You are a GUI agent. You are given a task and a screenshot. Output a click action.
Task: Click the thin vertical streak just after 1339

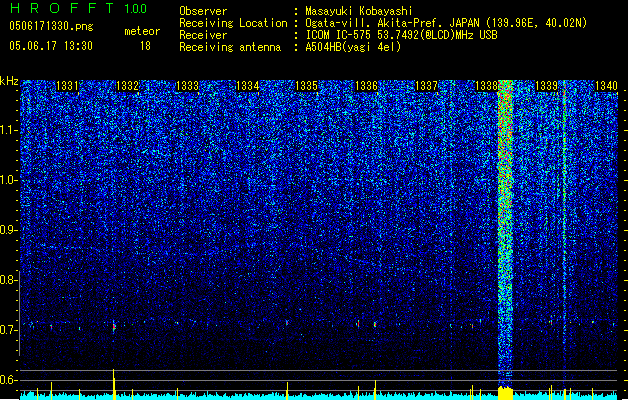564,233
